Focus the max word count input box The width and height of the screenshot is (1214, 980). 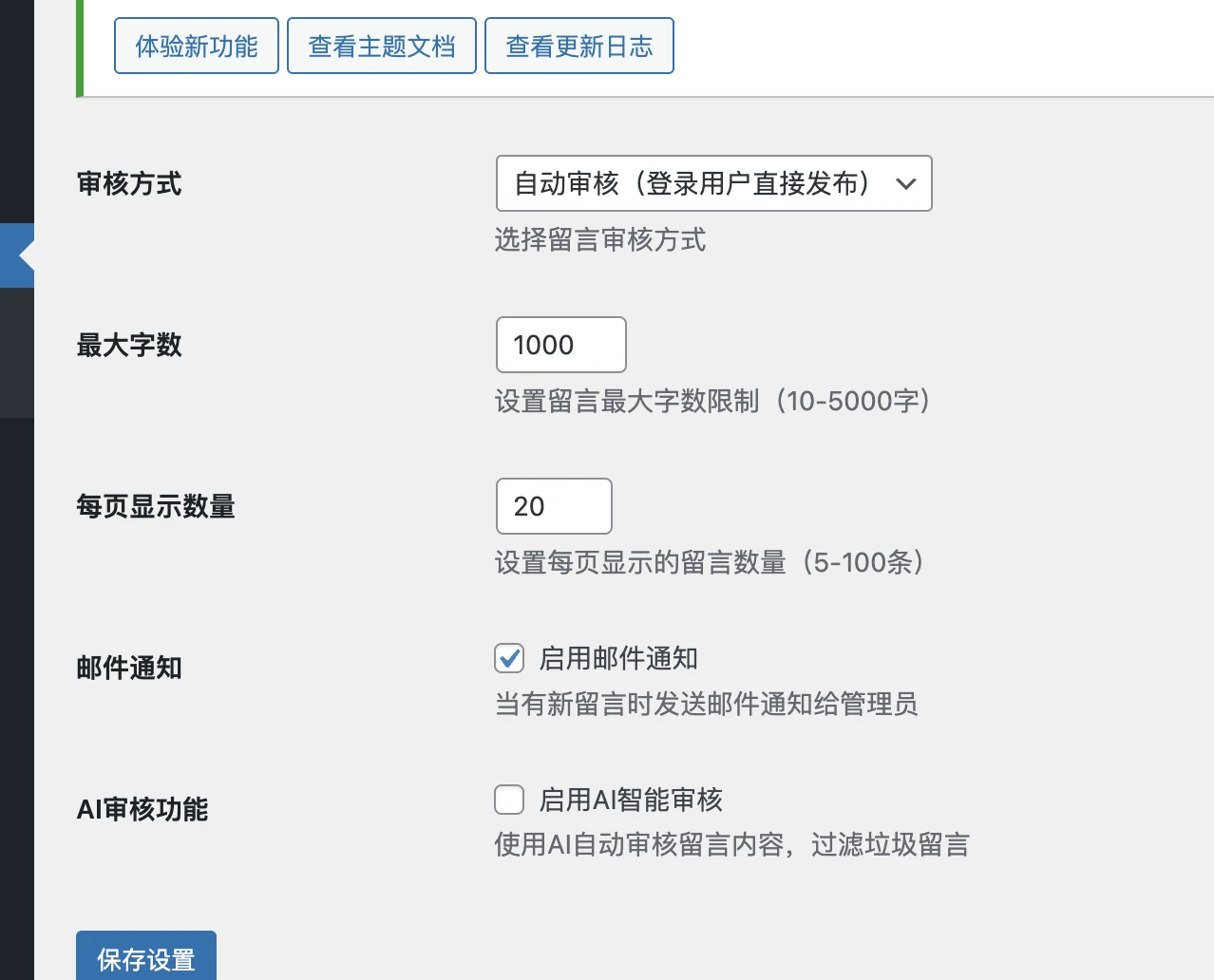click(x=560, y=345)
